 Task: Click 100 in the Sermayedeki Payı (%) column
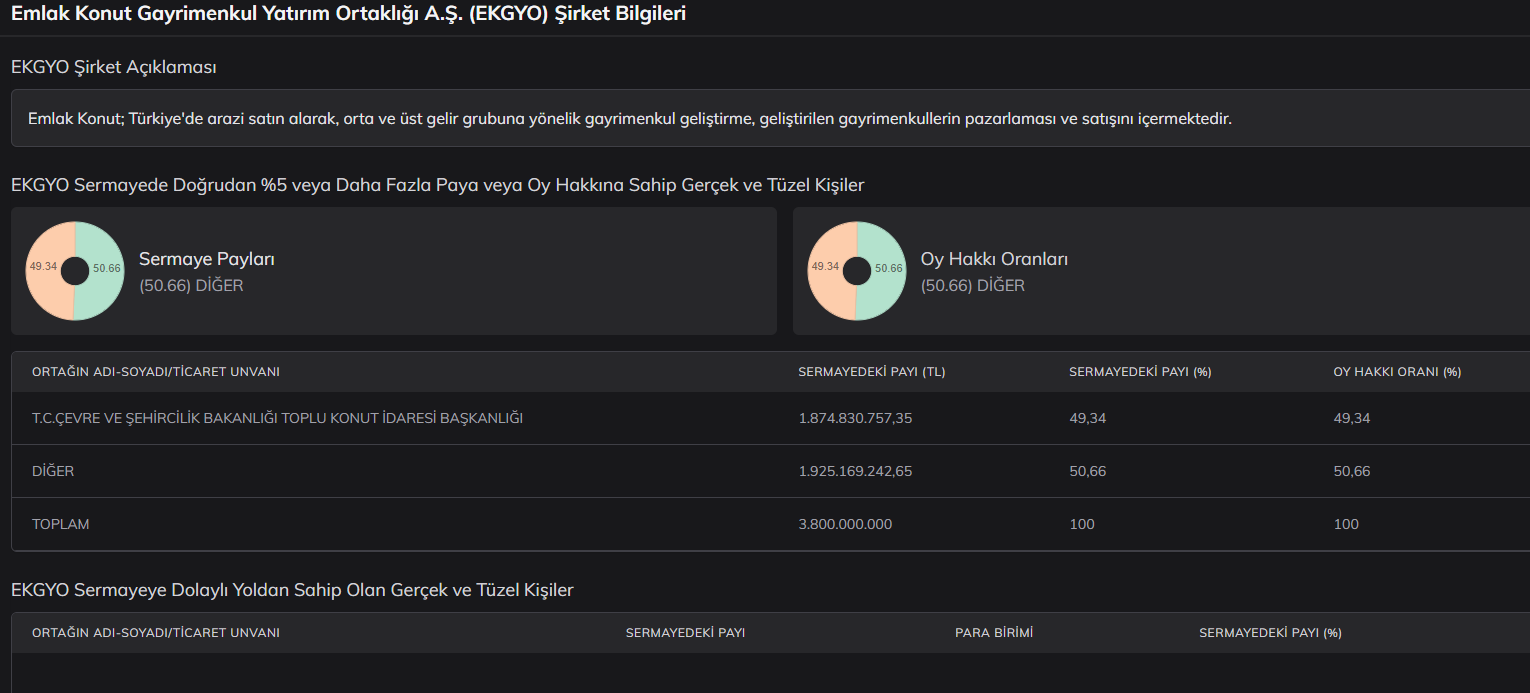point(1082,524)
